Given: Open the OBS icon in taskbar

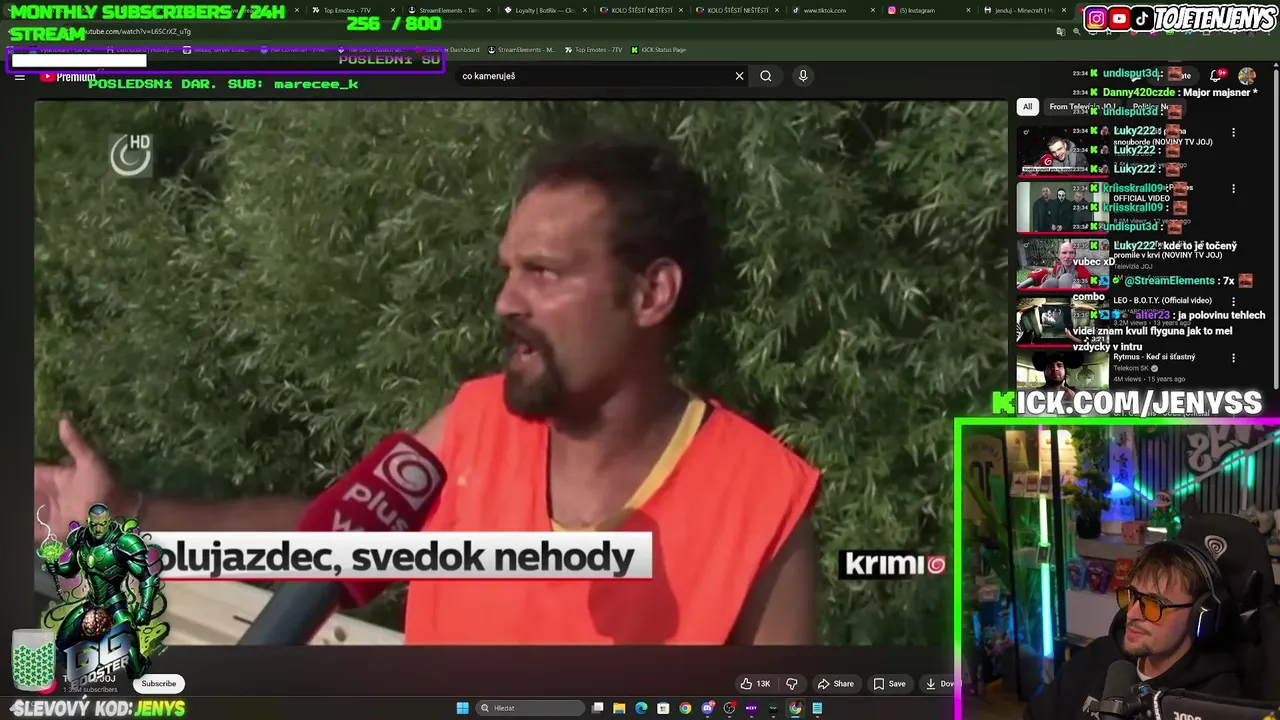Looking at the screenshot, I should pyautogui.click(x=729, y=708).
